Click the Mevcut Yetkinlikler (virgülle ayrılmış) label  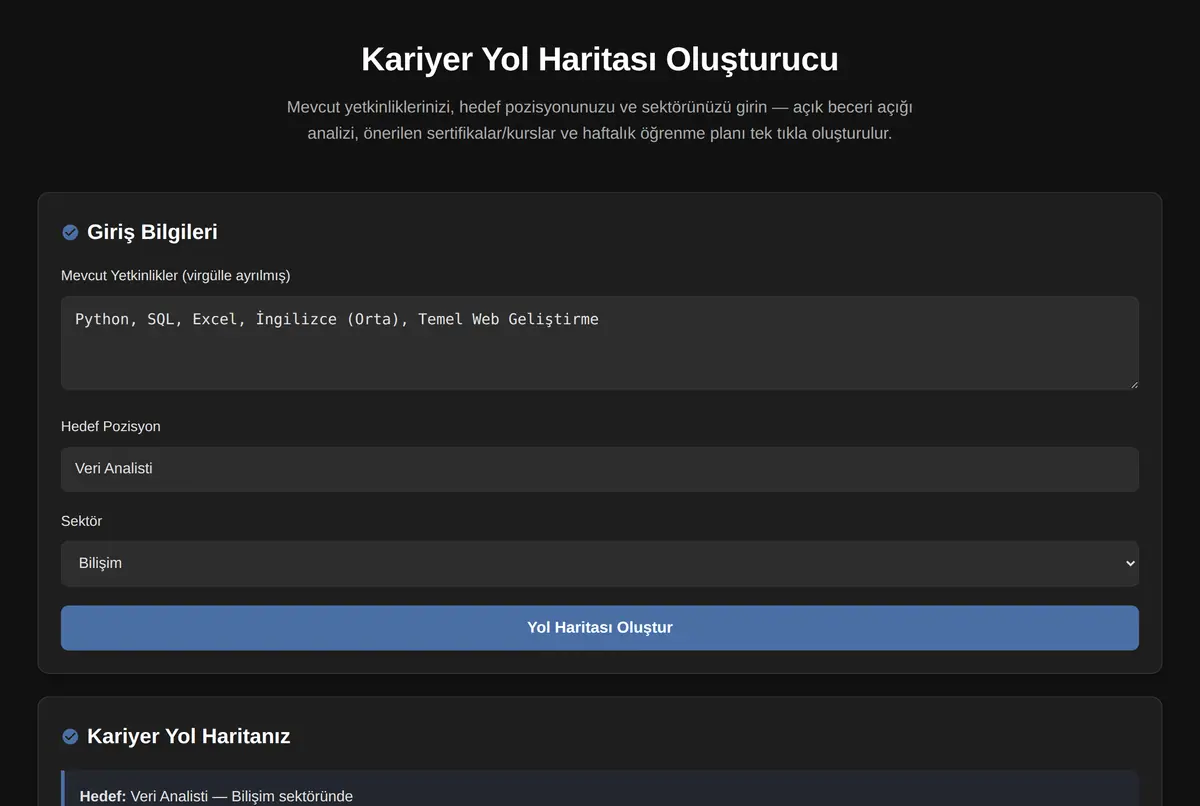[176, 275]
